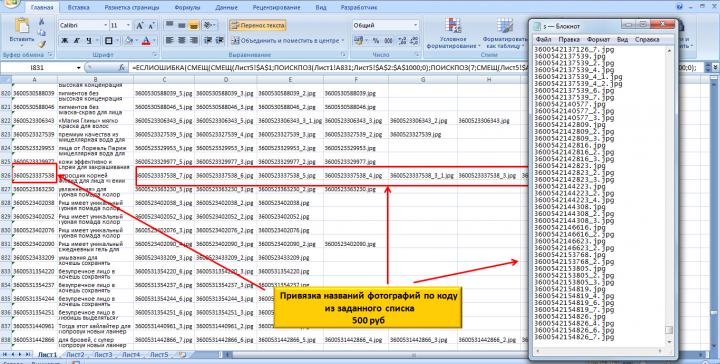Click the Office button in Excel

(10, 4)
